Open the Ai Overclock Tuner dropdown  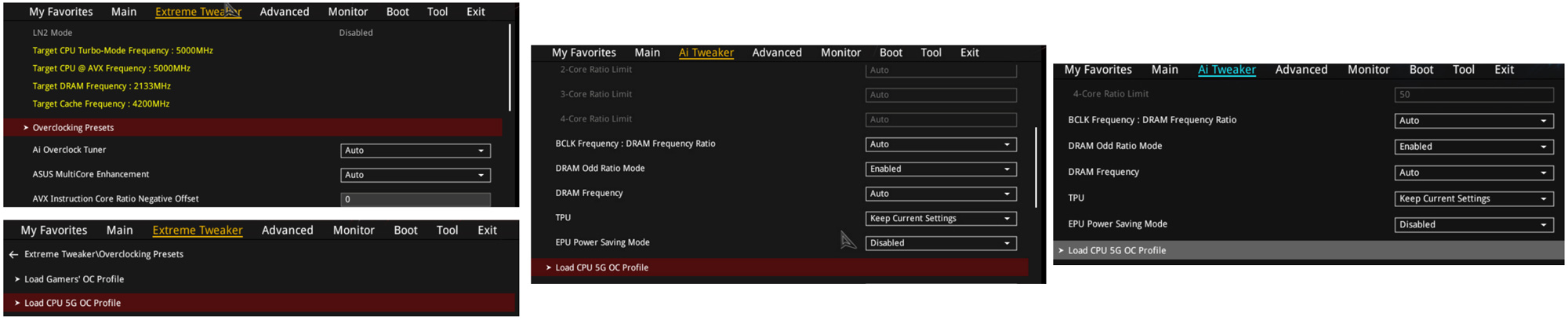coord(416,151)
